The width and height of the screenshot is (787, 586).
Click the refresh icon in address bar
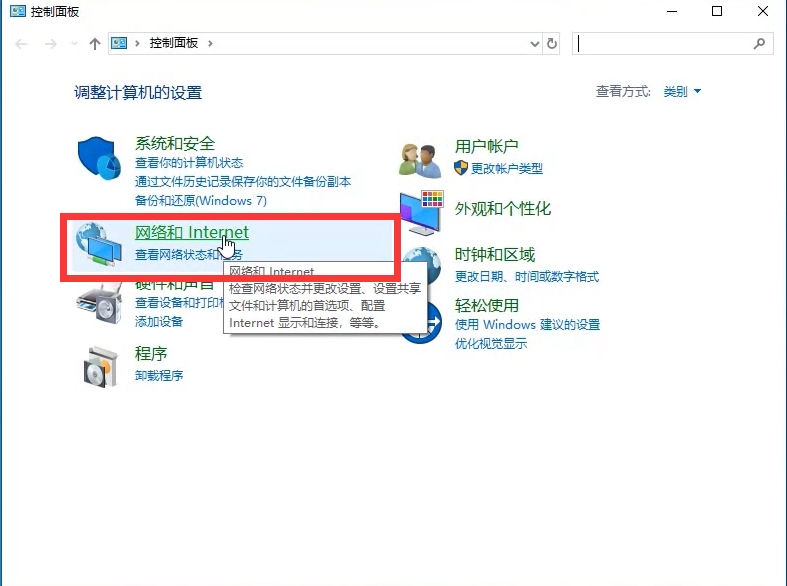(x=552, y=44)
